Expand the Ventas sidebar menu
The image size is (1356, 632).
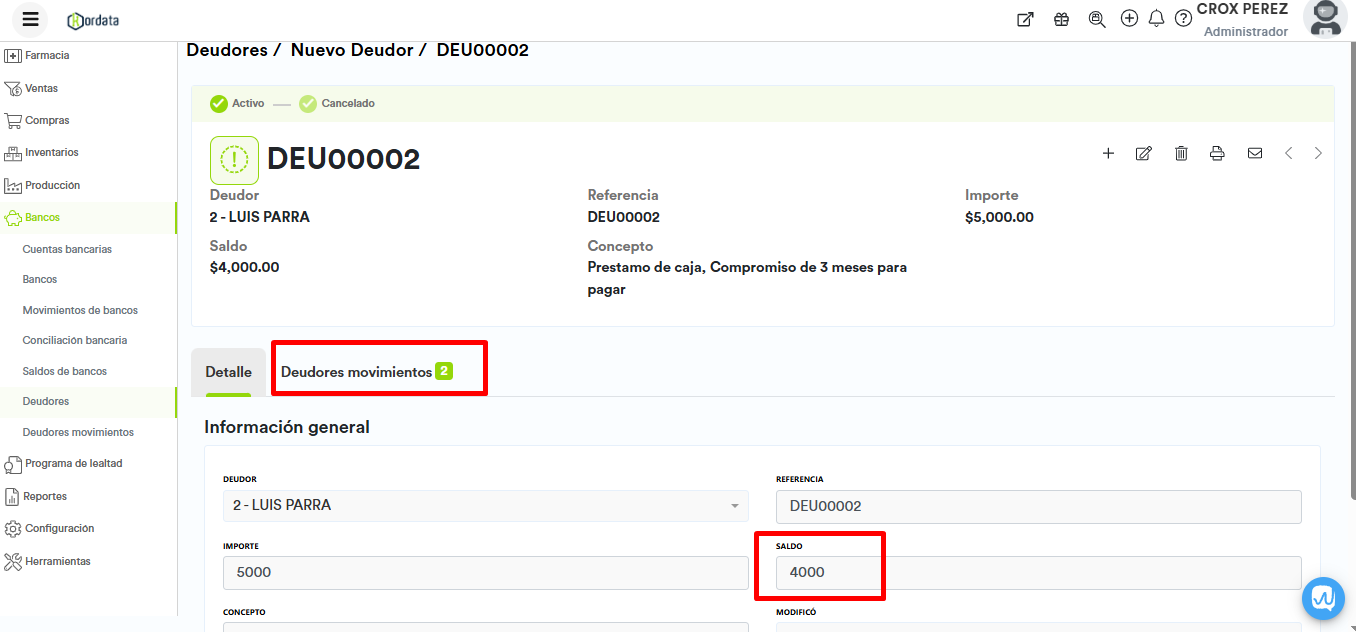pos(41,88)
